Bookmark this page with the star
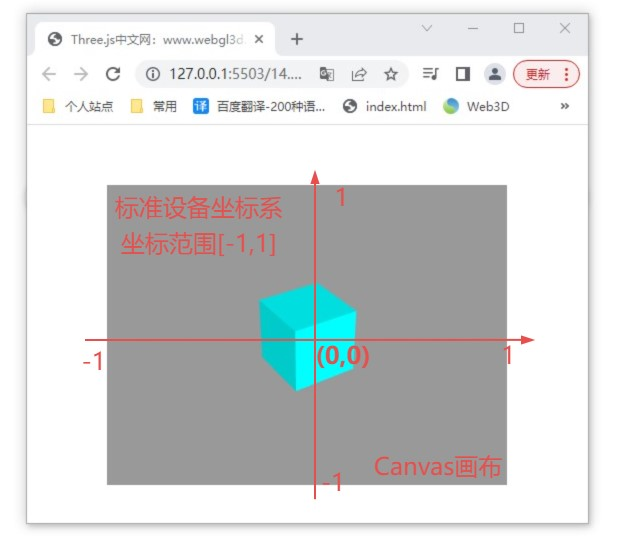This screenshot has width=622, height=556. coord(391,74)
